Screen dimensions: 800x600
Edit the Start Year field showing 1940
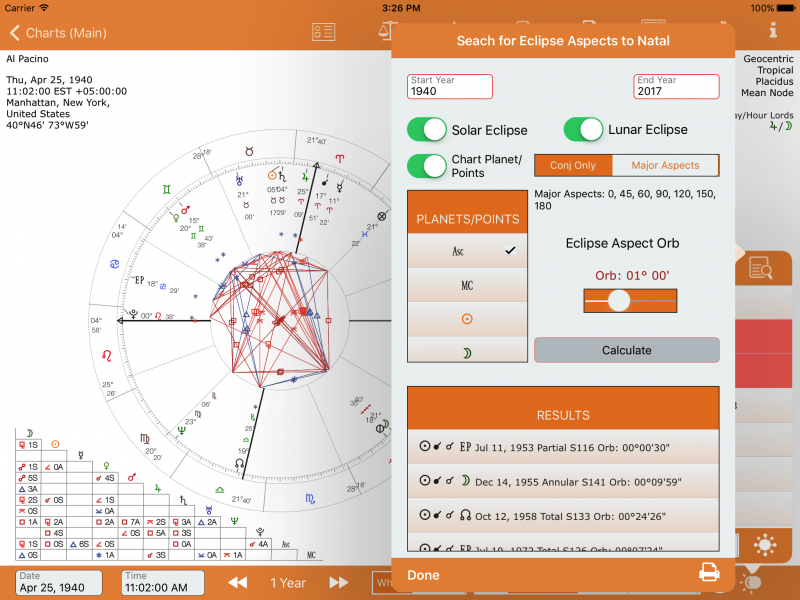tap(449, 87)
